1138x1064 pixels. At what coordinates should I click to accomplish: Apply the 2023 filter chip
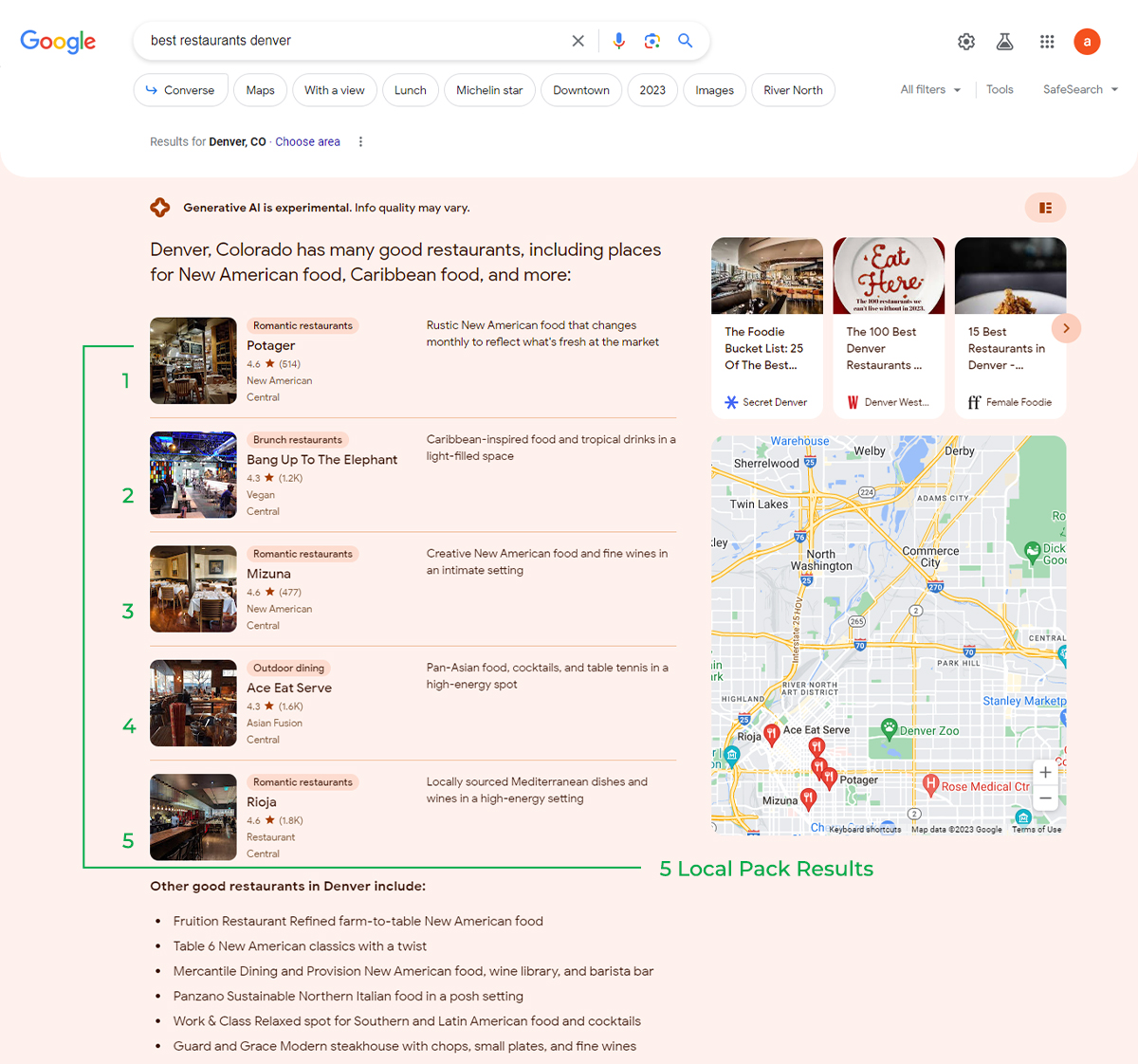652,90
